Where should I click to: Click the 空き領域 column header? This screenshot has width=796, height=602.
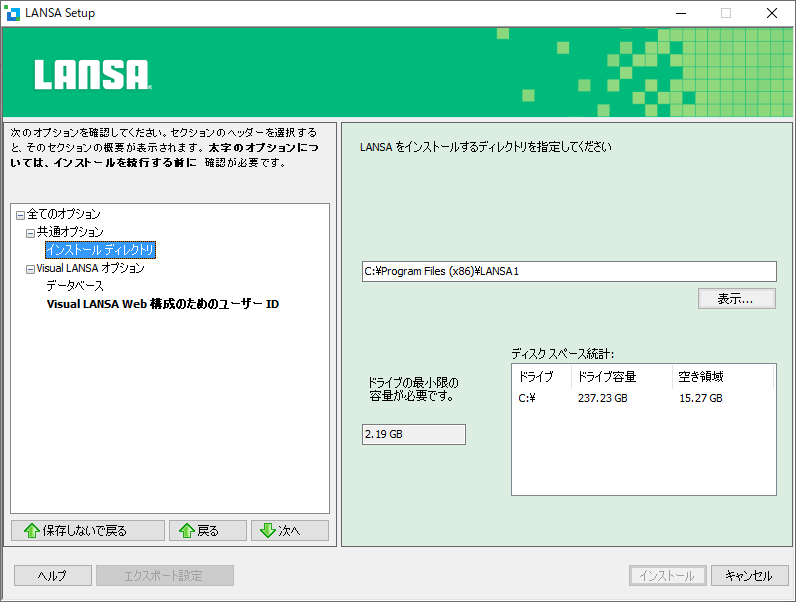[x=723, y=377]
